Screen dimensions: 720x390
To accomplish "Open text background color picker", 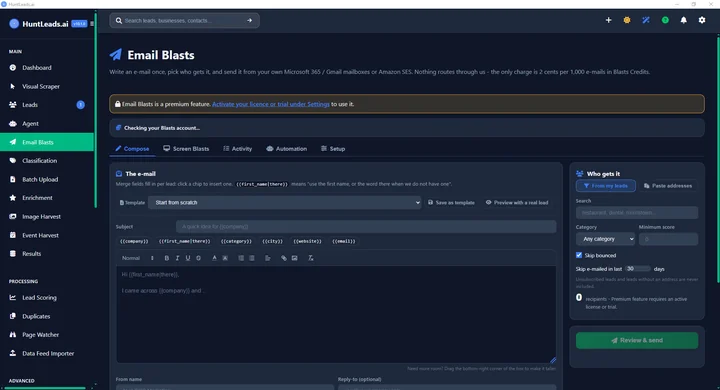I will coord(225,258).
